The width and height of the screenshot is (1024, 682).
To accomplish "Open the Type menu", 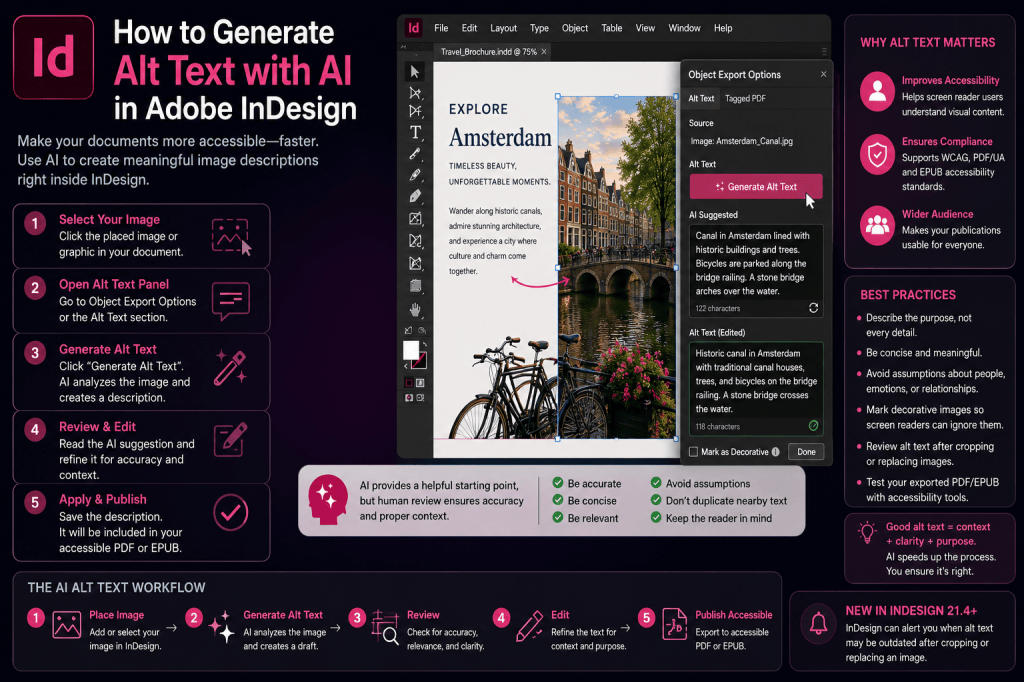I will click(539, 28).
